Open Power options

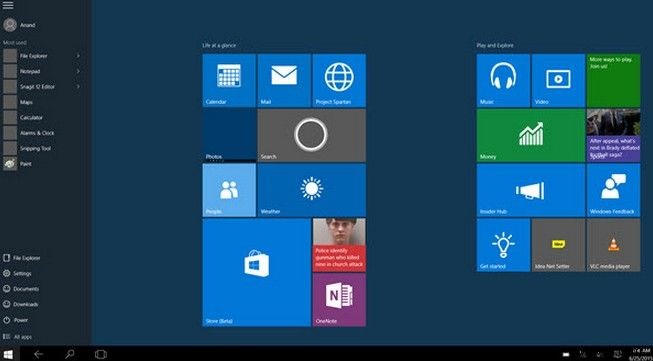click(x=15, y=320)
